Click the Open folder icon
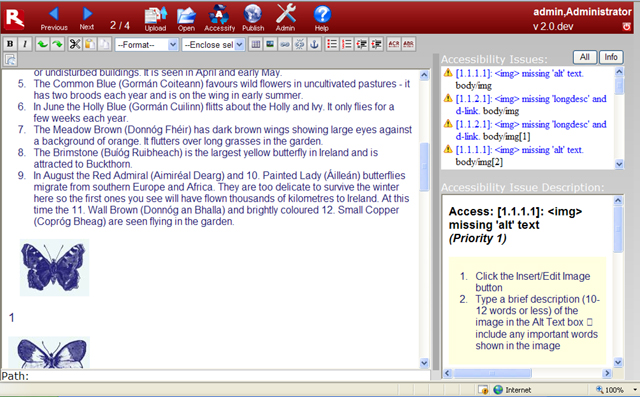The width and height of the screenshot is (640, 397). (x=186, y=18)
